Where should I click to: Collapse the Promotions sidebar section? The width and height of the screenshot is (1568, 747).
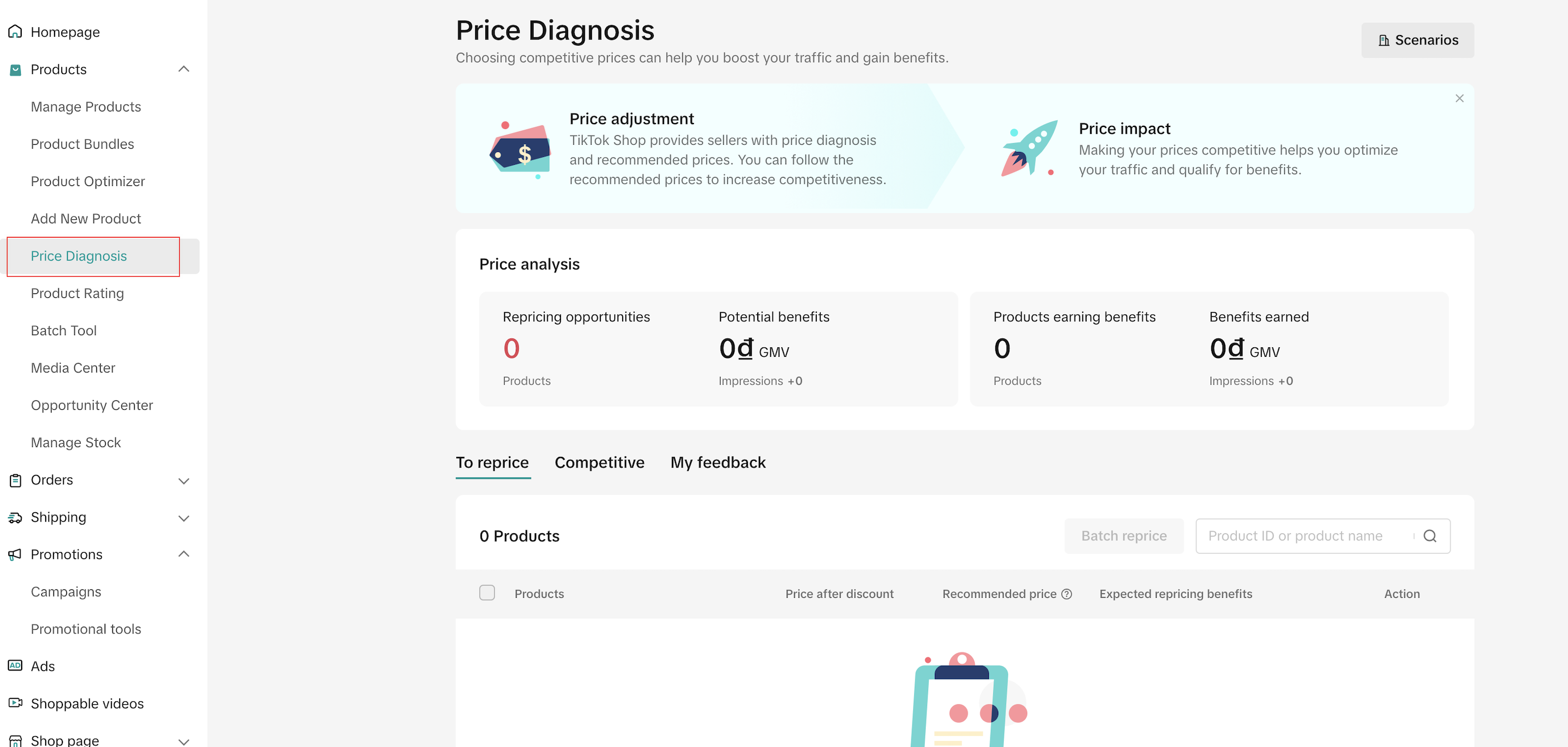click(x=184, y=554)
